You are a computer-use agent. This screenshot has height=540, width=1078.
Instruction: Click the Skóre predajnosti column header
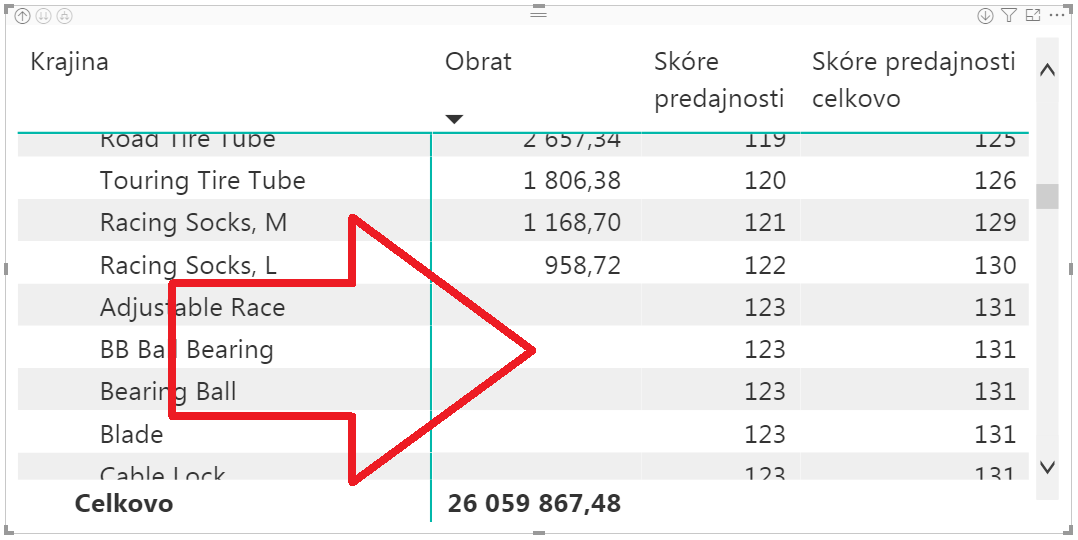718,80
